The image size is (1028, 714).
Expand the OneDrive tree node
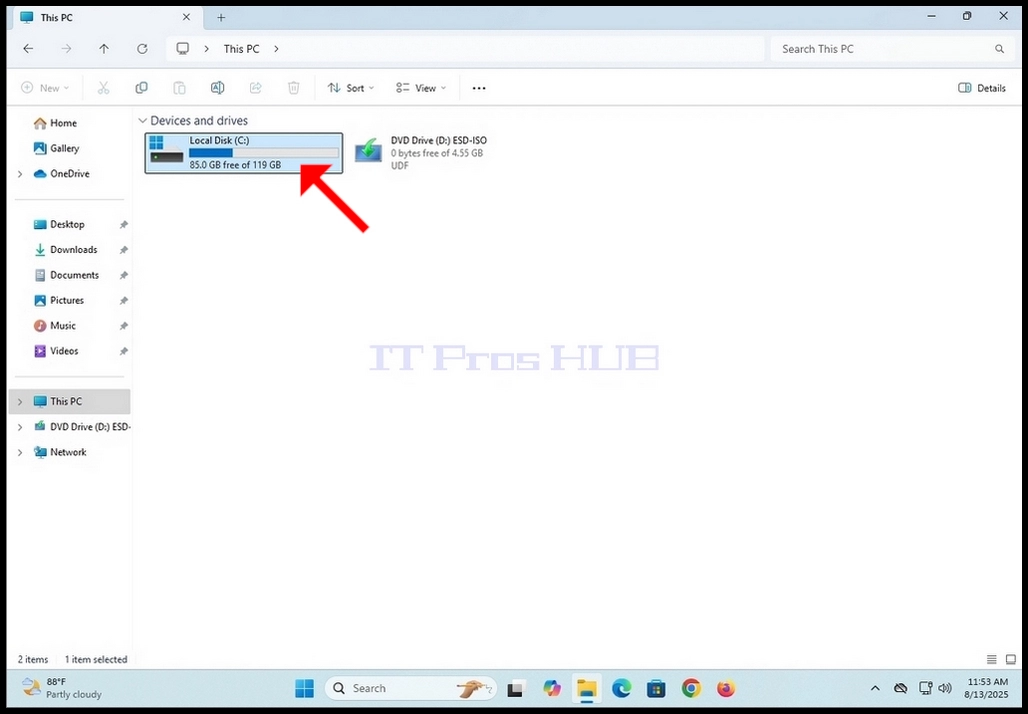[20, 174]
